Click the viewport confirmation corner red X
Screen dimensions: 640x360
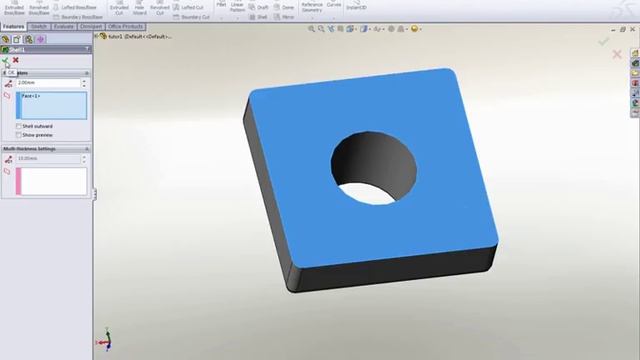(x=617, y=54)
